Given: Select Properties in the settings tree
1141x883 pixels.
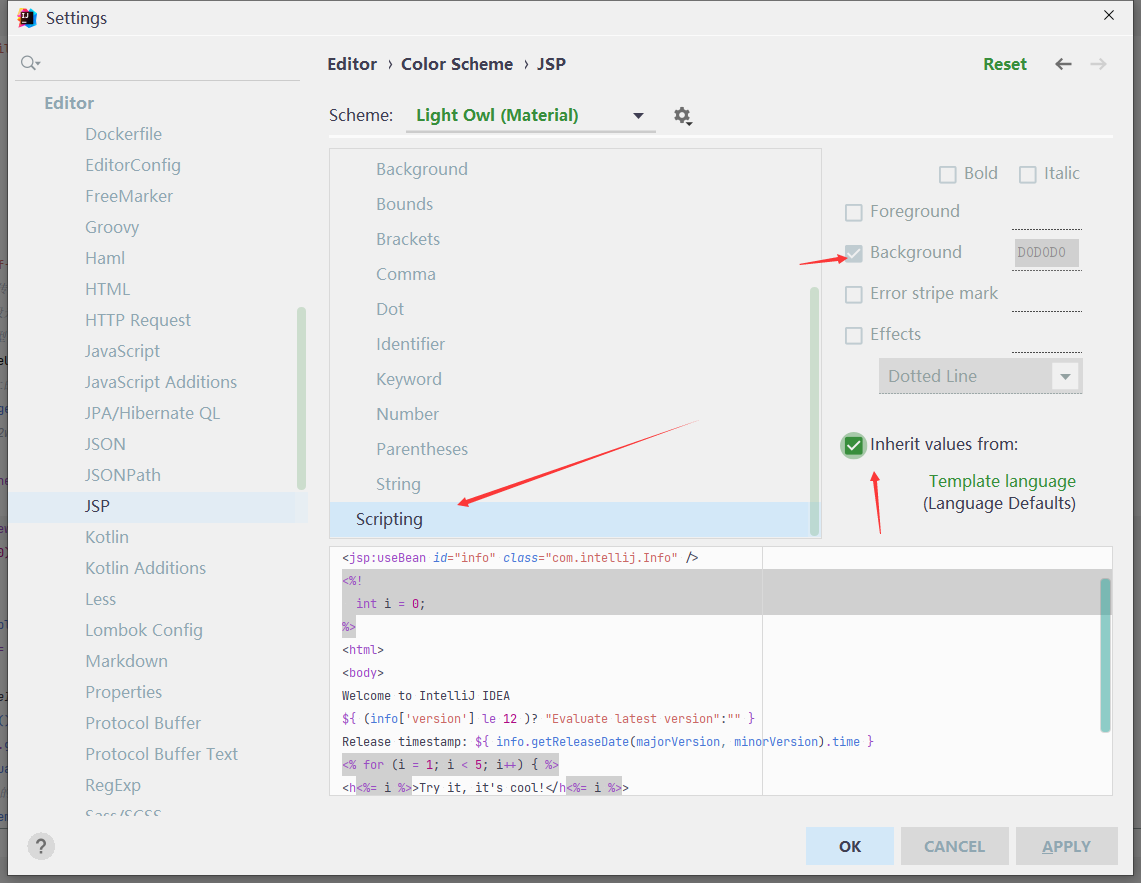Looking at the screenshot, I should pyautogui.click(x=124, y=692).
